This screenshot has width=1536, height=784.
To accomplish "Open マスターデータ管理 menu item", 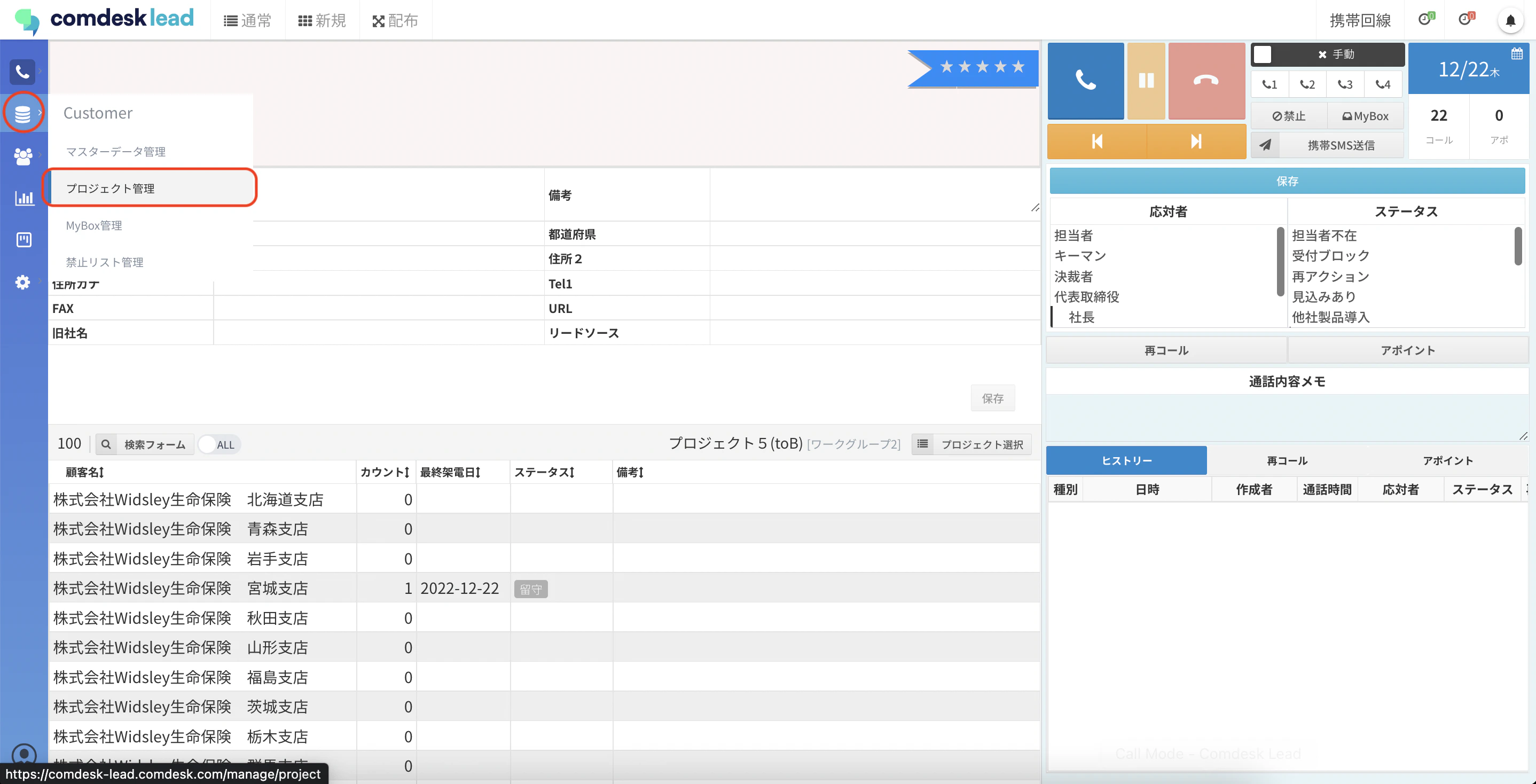I will click(x=116, y=152).
